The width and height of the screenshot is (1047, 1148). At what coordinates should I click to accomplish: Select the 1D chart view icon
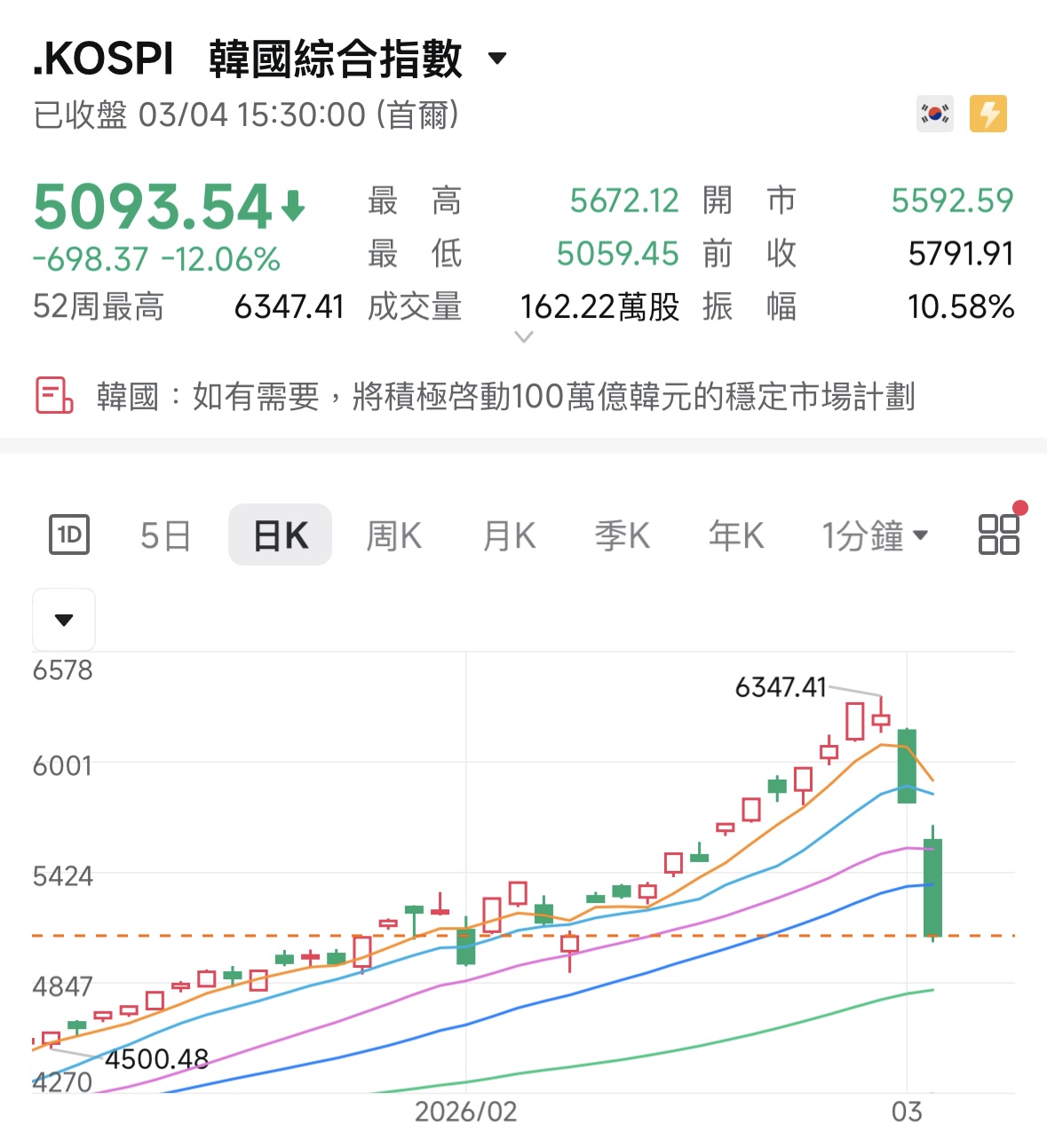(69, 534)
